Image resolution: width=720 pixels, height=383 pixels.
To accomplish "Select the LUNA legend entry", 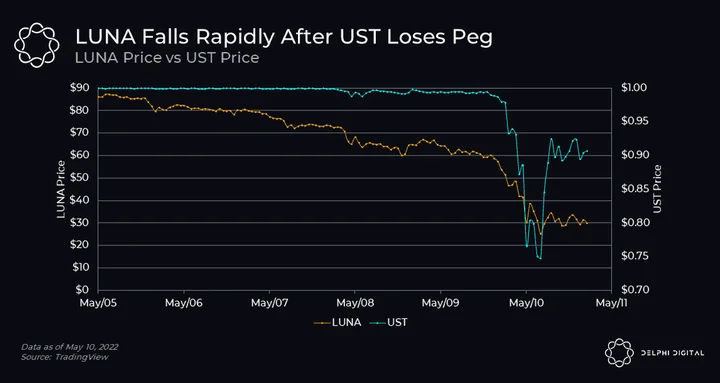I will point(337,322).
